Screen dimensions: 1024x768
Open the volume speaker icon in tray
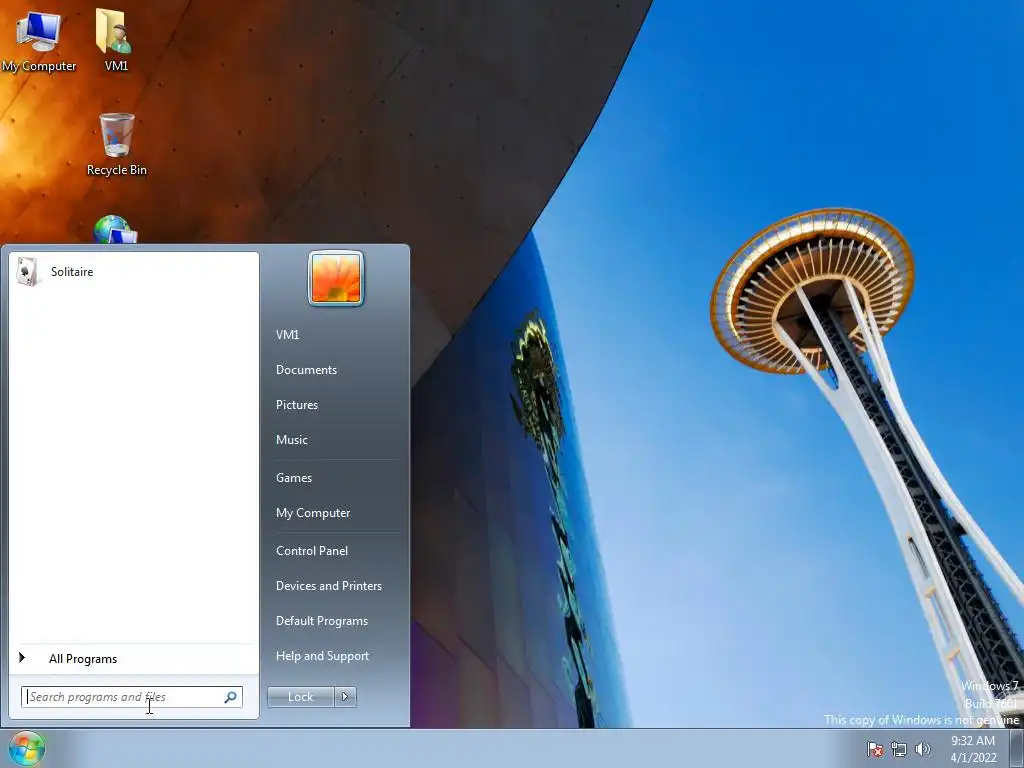coord(922,749)
